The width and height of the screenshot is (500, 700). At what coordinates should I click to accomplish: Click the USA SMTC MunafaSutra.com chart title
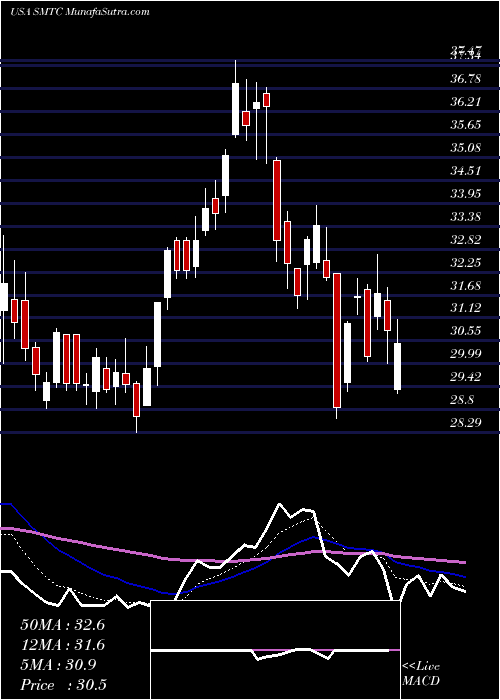[79, 12]
